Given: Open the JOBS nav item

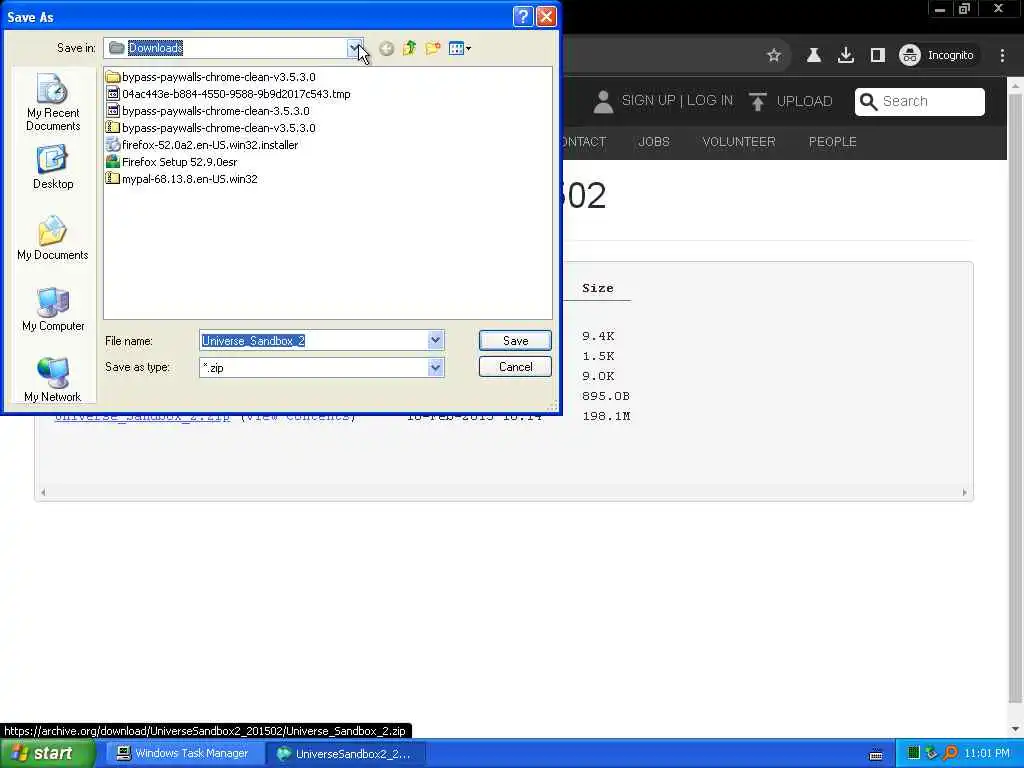Looking at the screenshot, I should 654,142.
